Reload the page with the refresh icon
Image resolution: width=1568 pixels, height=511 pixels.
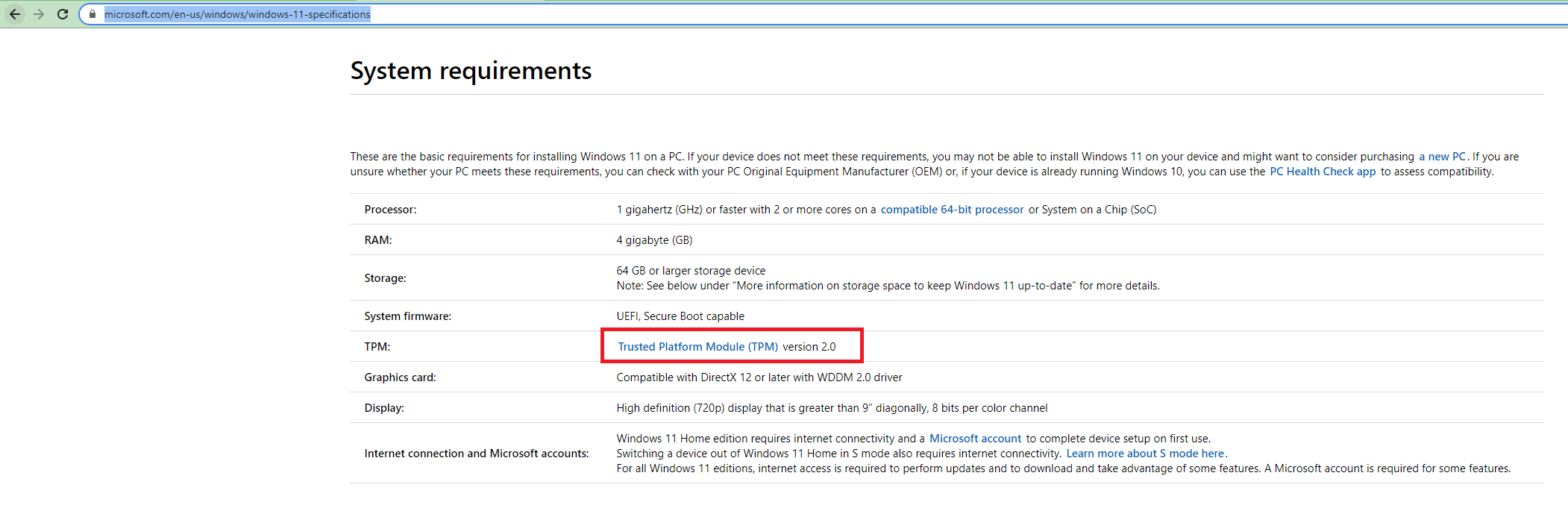[x=63, y=14]
